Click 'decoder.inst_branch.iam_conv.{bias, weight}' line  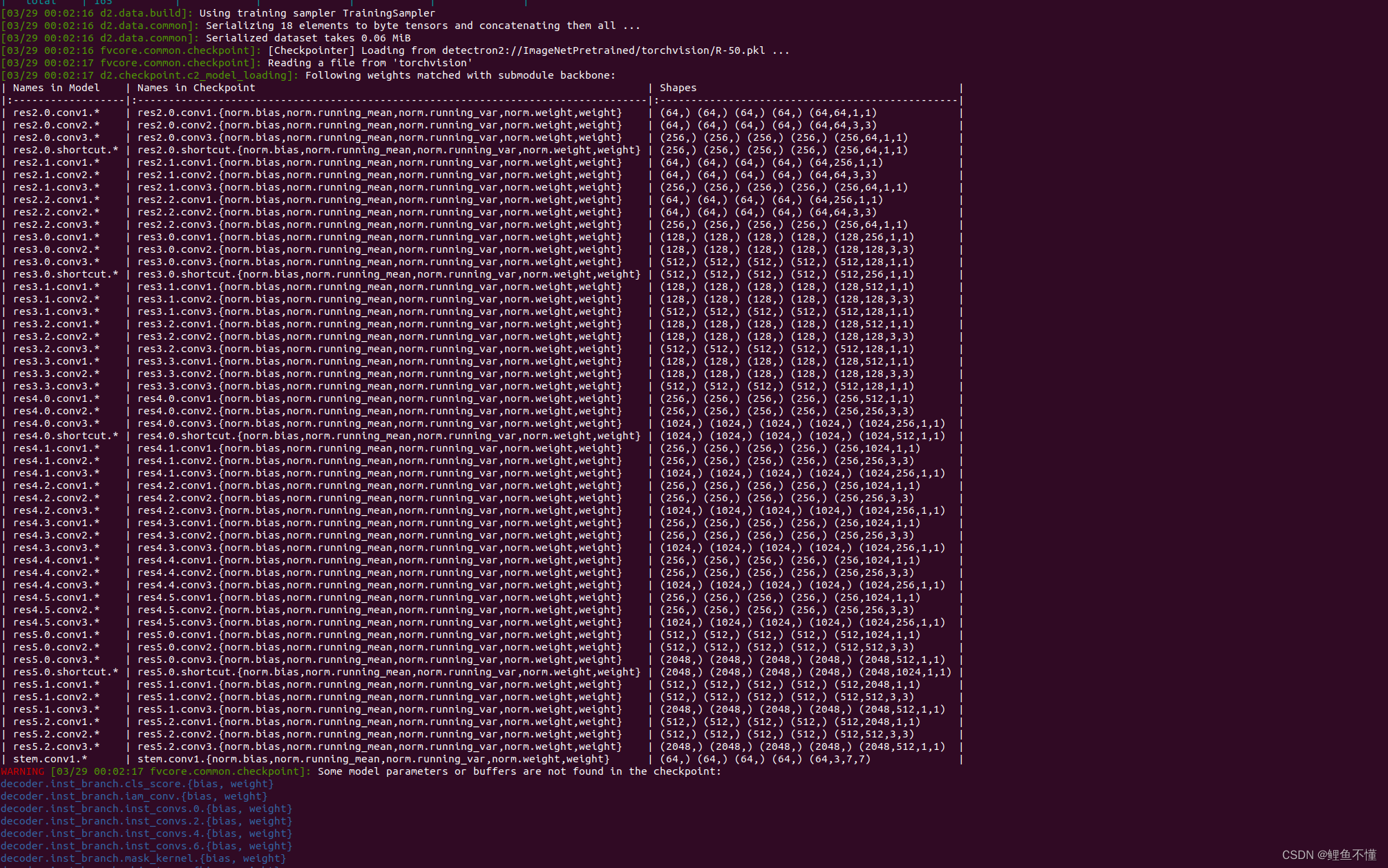click(134, 796)
